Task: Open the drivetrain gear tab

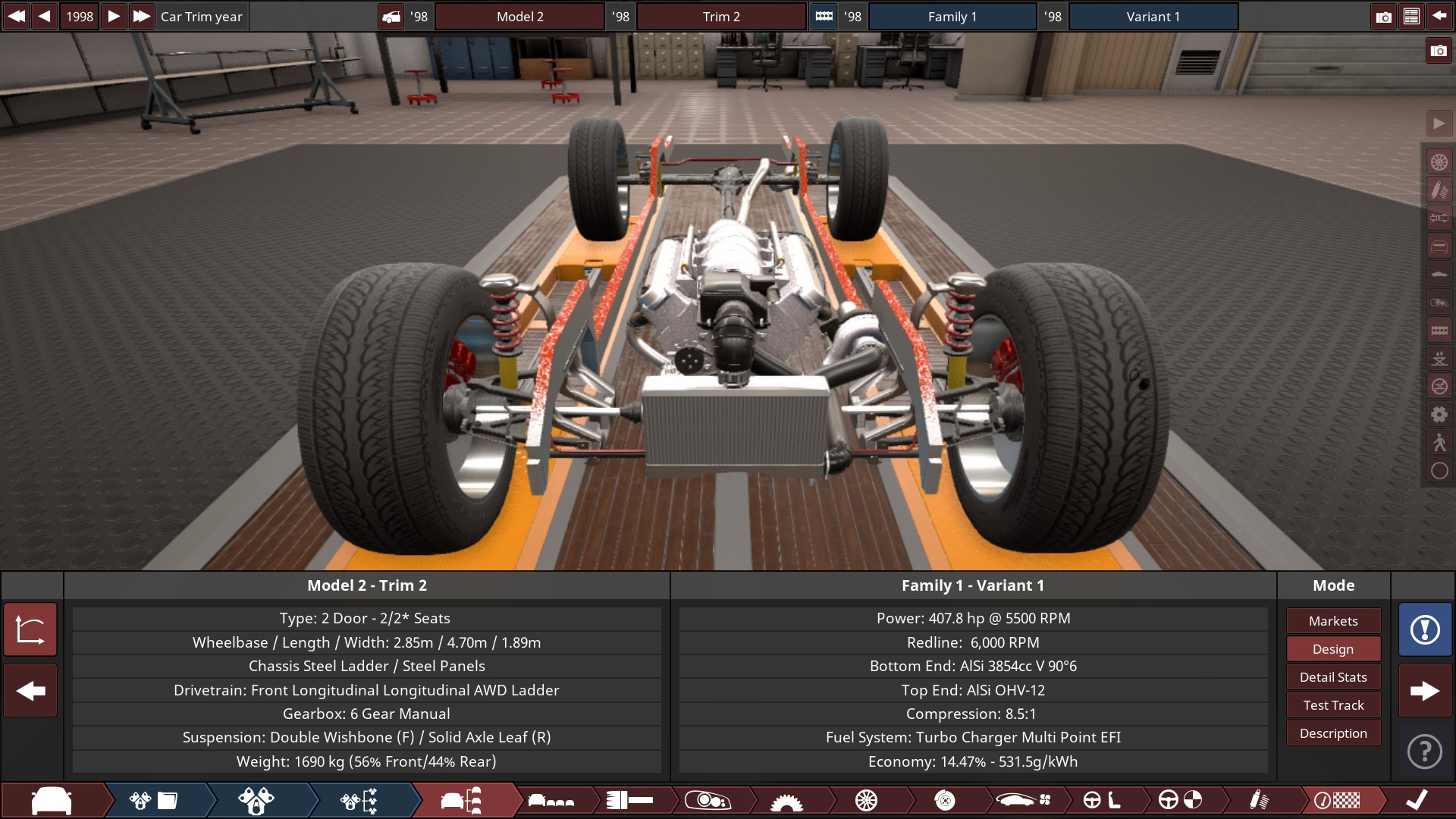Action: coord(786,800)
